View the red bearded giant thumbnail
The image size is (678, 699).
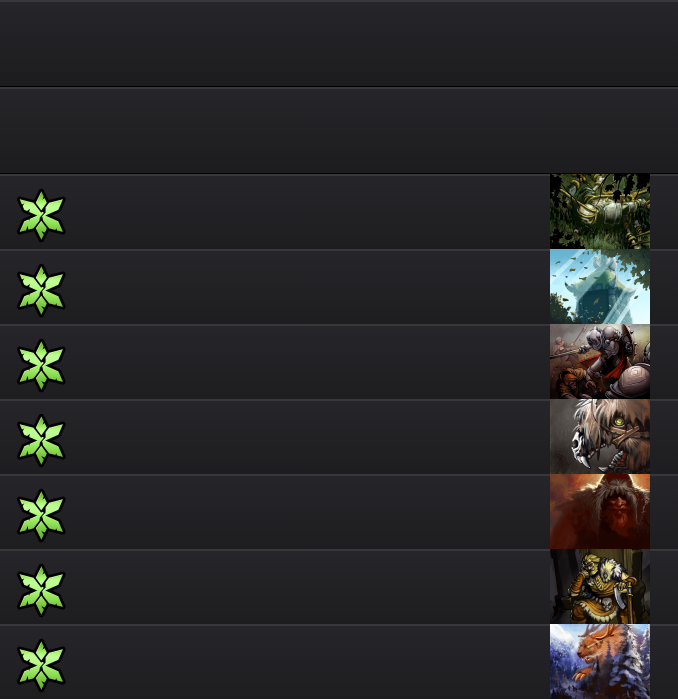600,511
